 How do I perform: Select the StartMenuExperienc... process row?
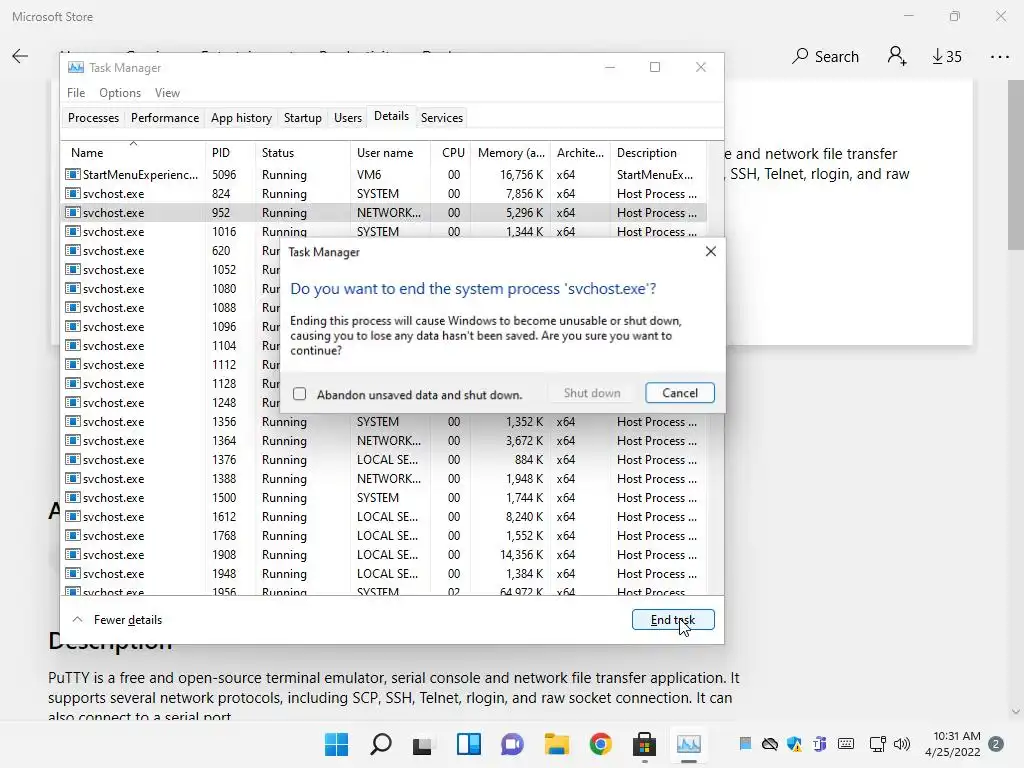[384, 174]
